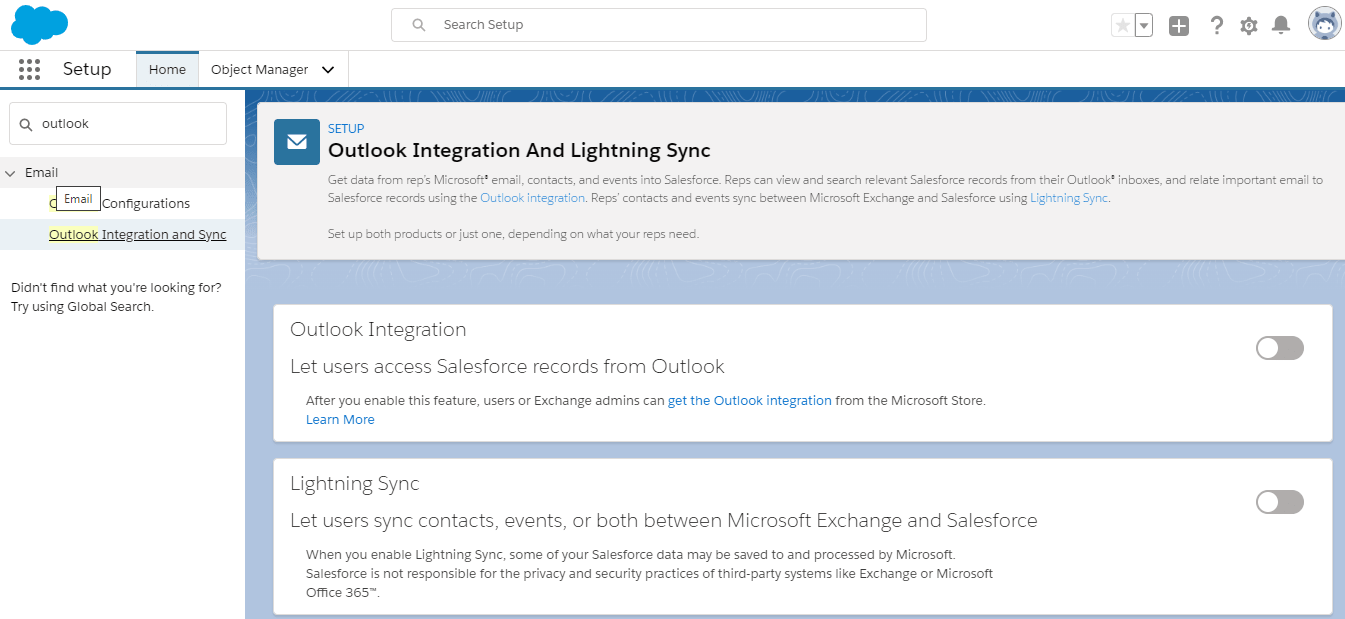Click the Outlook Integration section heading
The width and height of the screenshot is (1345, 619).
point(378,329)
